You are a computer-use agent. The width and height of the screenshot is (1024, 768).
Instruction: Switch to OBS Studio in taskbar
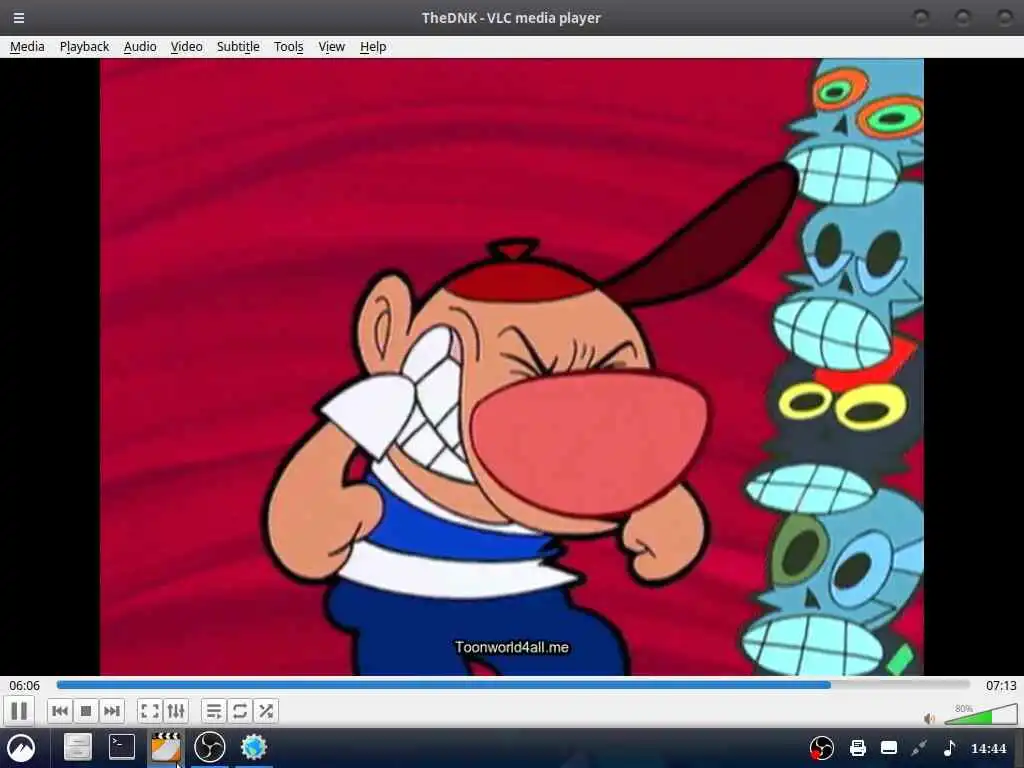point(210,746)
